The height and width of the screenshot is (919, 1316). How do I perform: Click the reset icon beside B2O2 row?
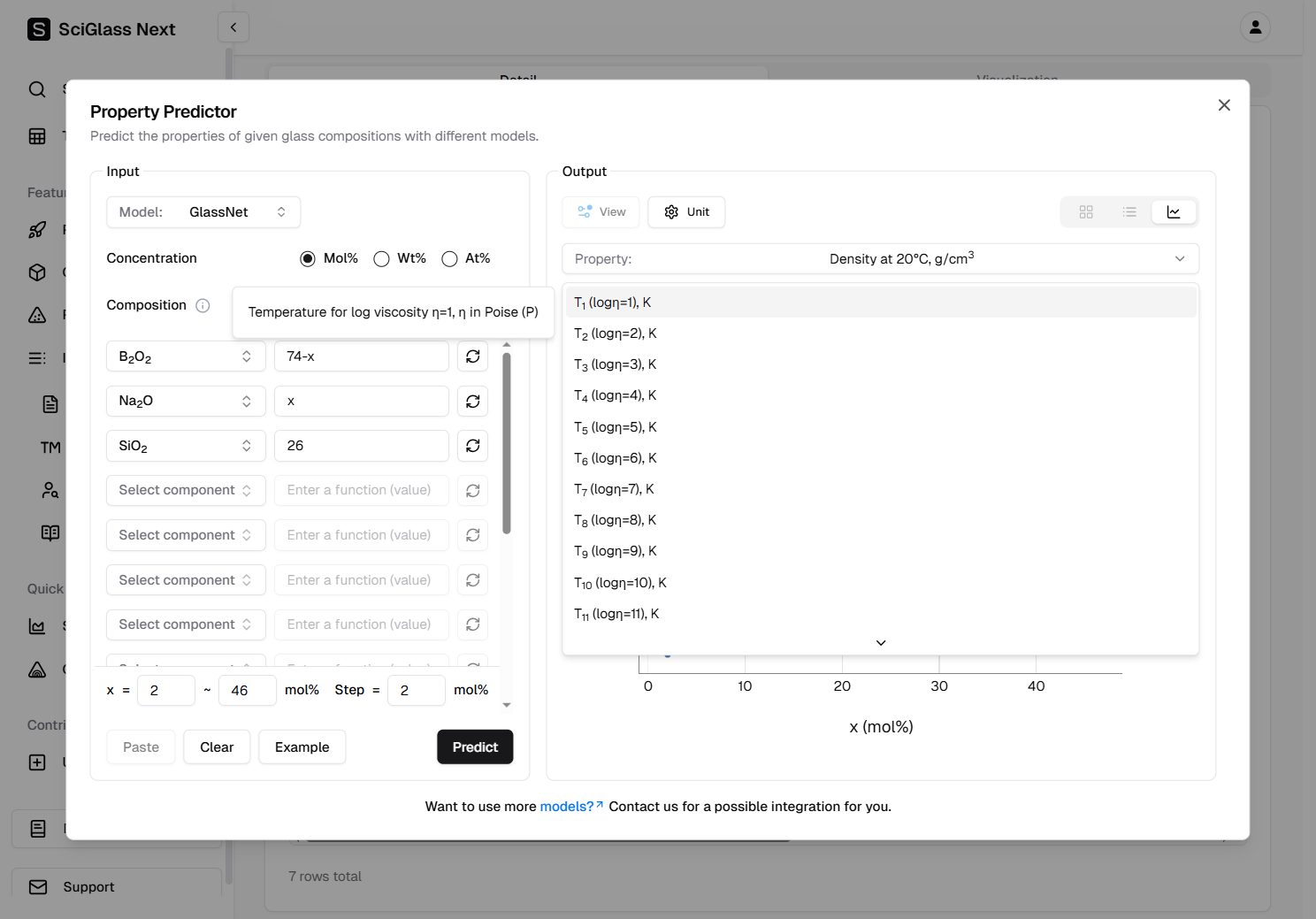click(x=473, y=356)
